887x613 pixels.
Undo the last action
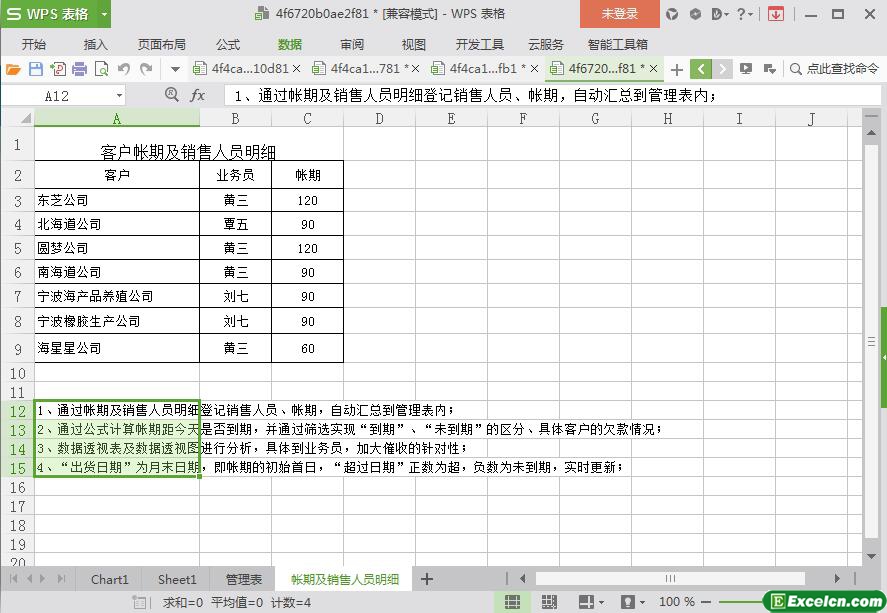coord(124,69)
